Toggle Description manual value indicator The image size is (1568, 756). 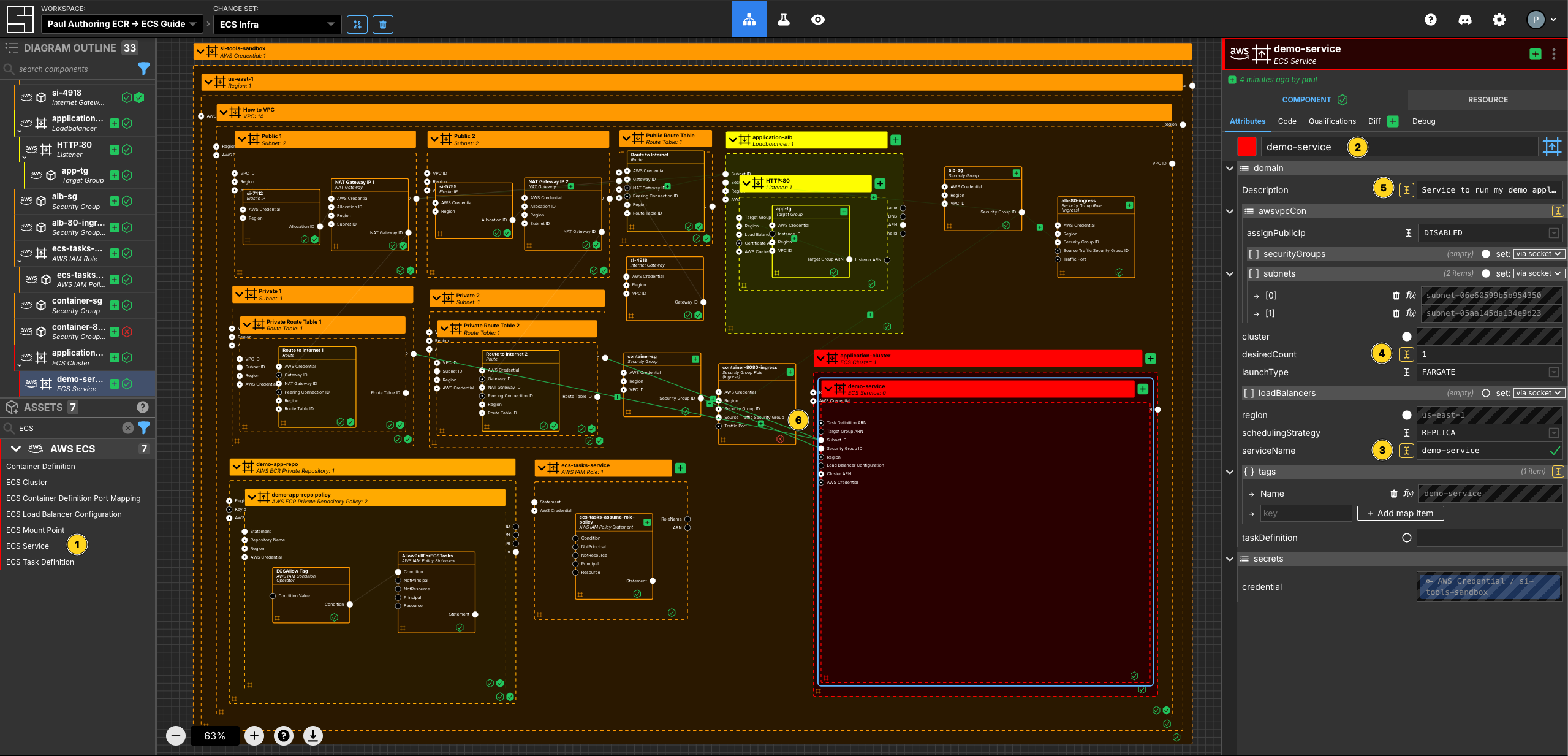pos(1406,190)
